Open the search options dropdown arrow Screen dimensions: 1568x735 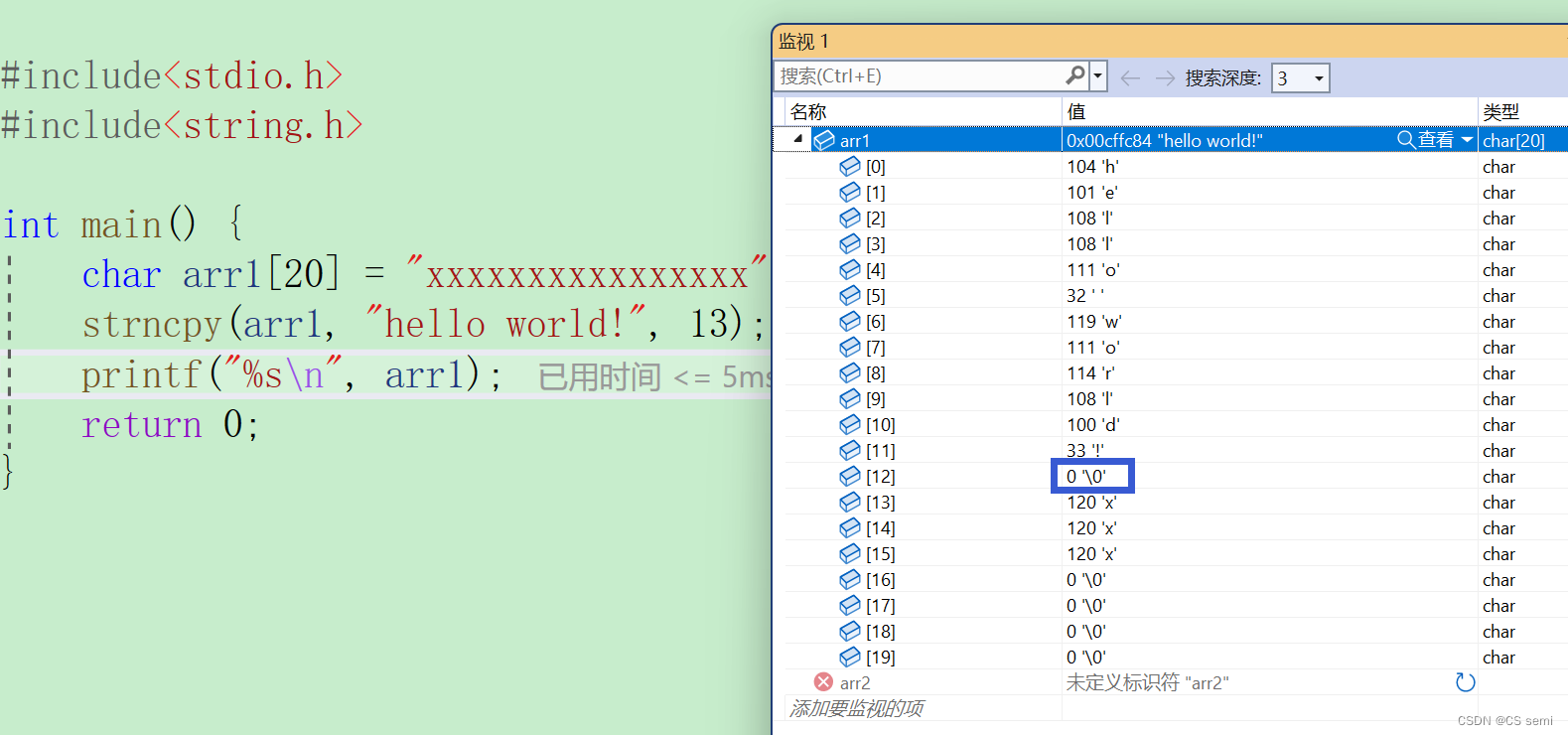click(1098, 75)
